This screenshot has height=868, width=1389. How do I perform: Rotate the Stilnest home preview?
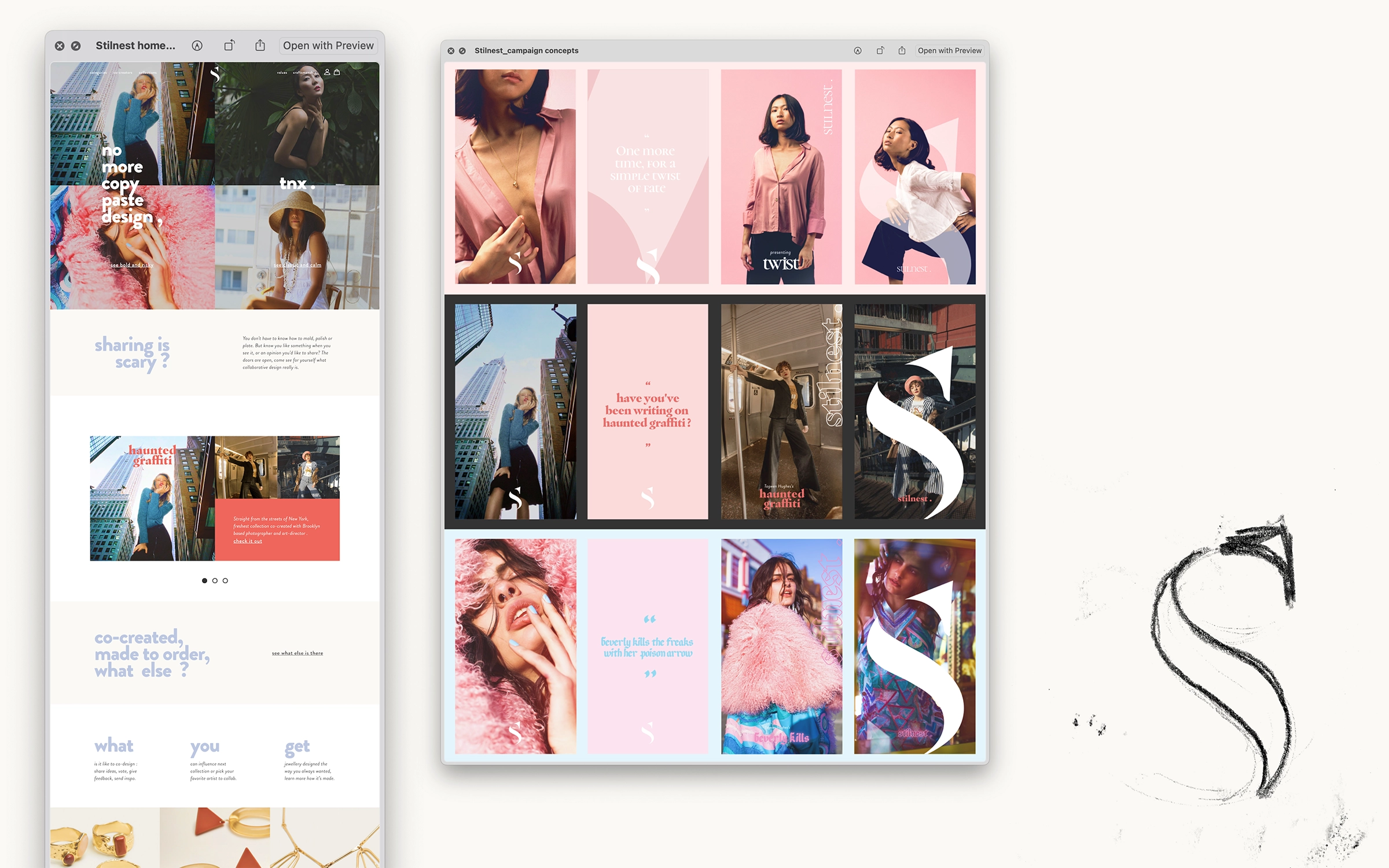click(x=229, y=46)
